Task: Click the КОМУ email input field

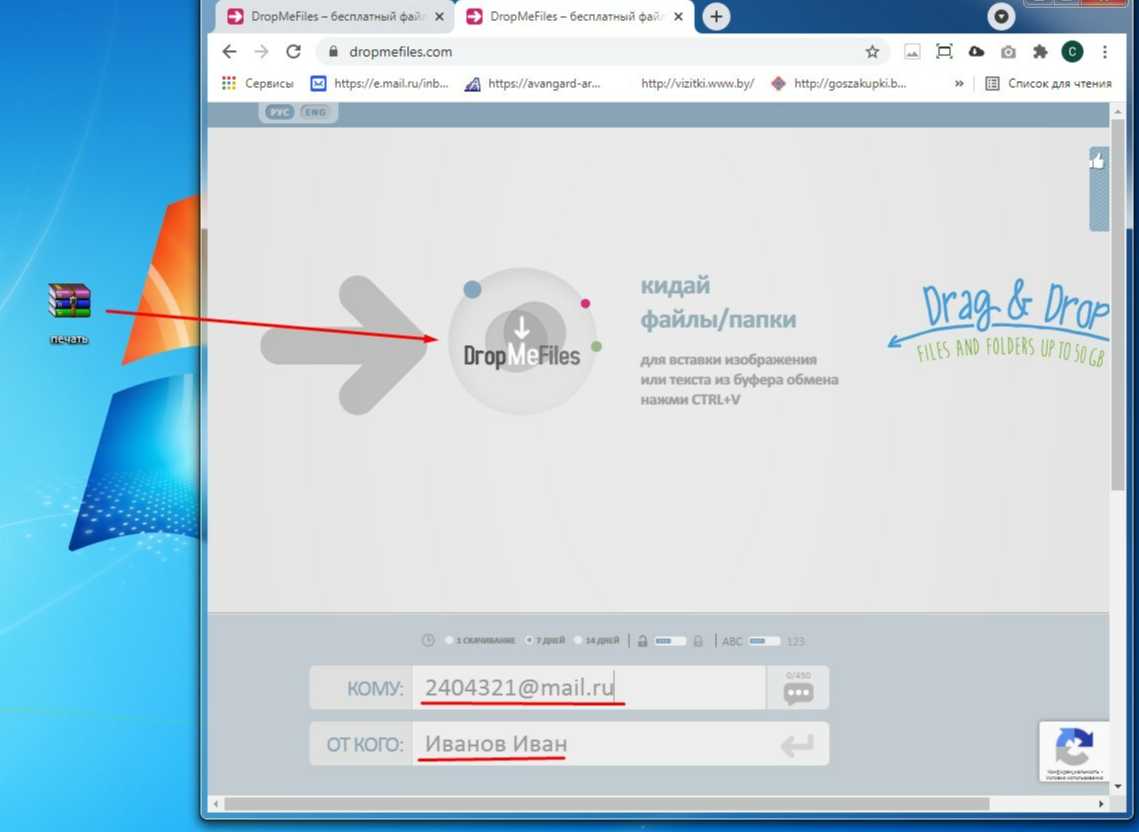Action: click(x=588, y=687)
